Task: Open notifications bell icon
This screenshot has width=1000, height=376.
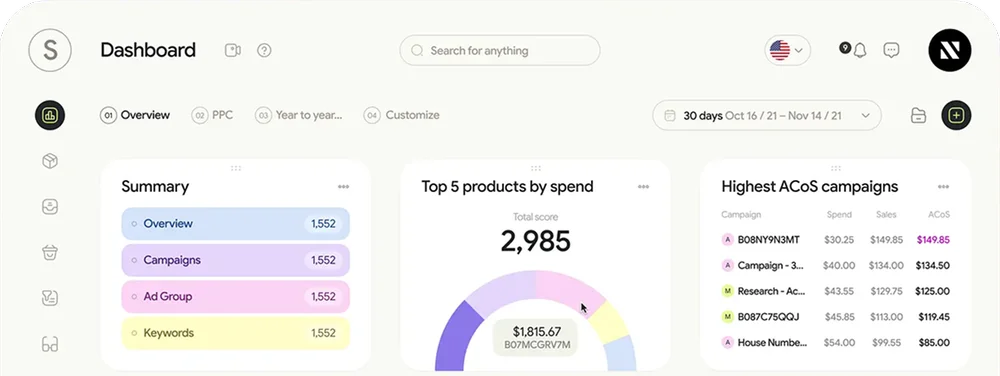Action: 860,50
